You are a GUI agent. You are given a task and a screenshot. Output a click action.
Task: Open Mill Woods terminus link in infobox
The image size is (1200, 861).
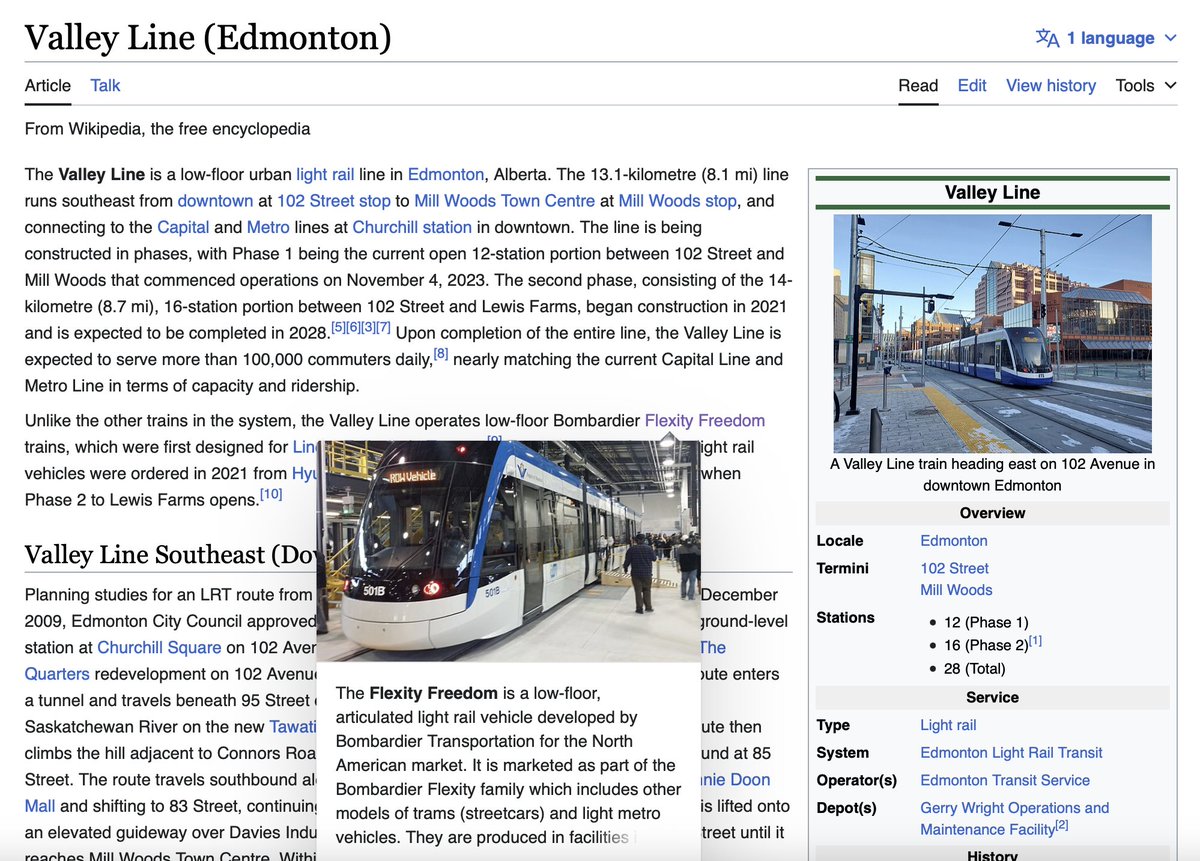point(957,590)
